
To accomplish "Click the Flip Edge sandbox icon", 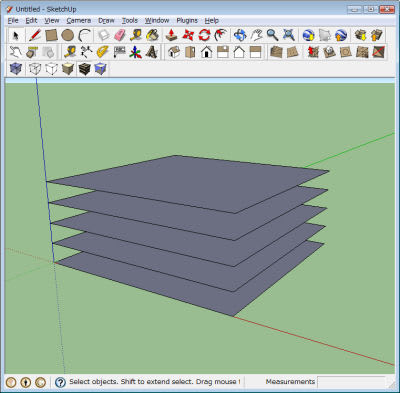I will [378, 52].
